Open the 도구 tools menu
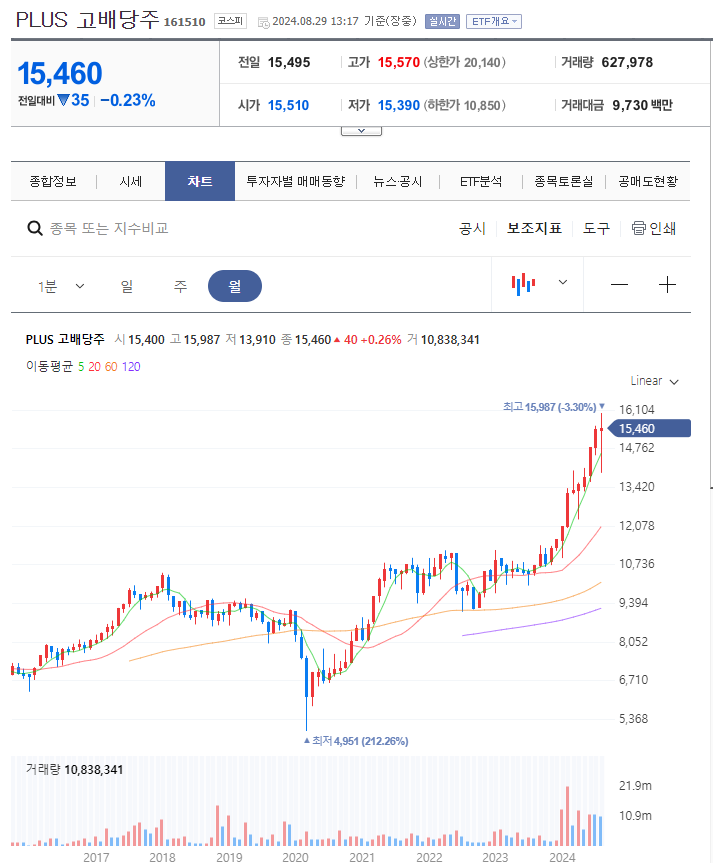Image resolution: width=713 pixels, height=863 pixels. point(596,228)
